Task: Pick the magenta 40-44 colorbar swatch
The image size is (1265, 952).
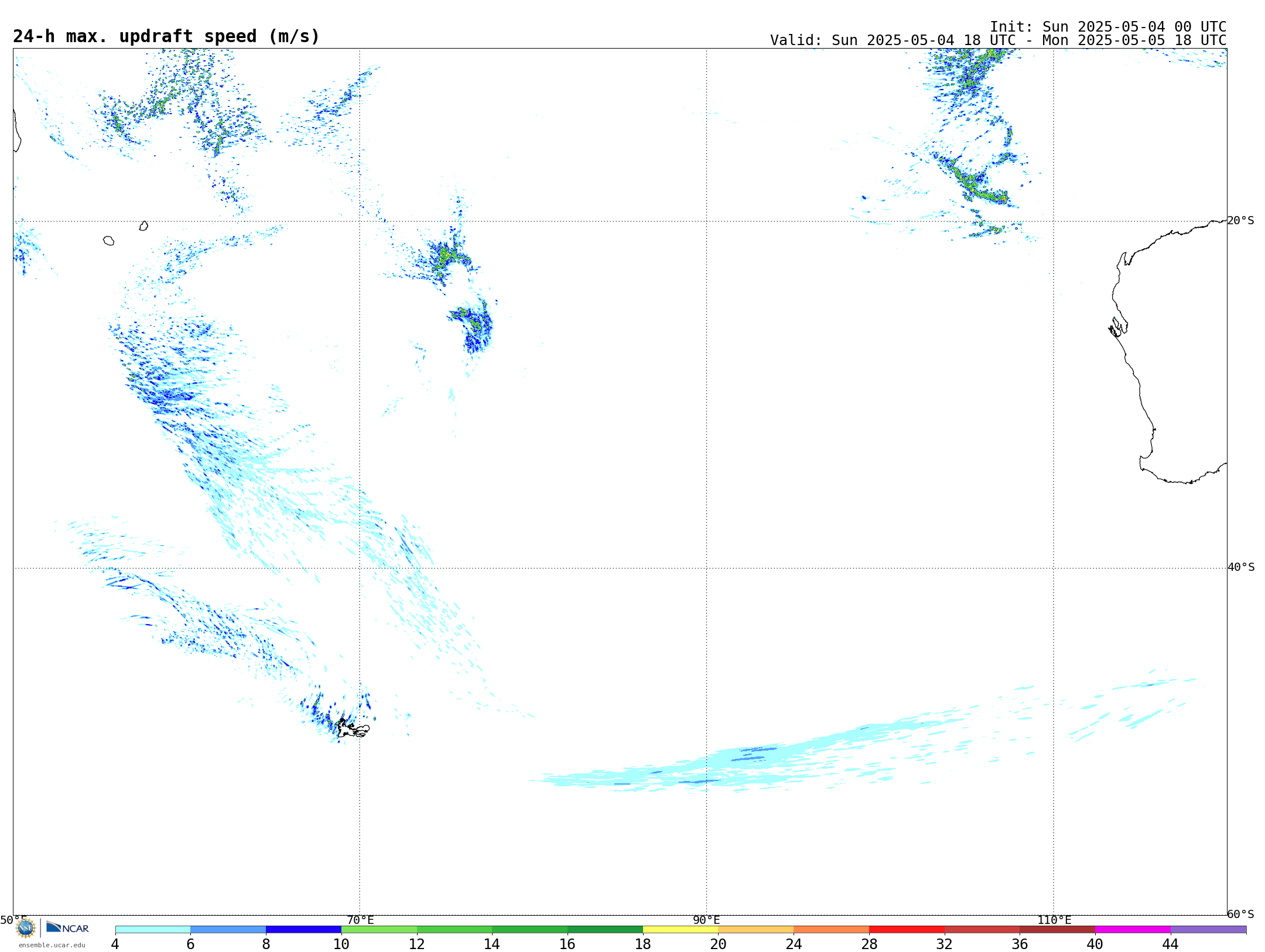Action: pyautogui.click(x=1133, y=929)
